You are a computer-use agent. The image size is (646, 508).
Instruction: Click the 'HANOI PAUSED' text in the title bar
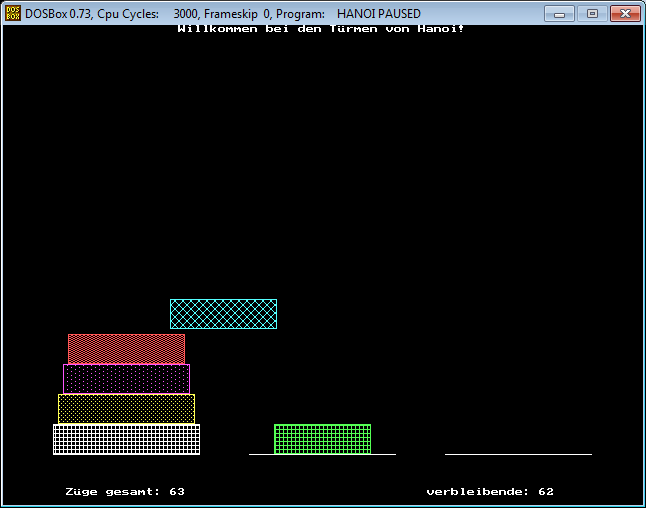pos(378,14)
